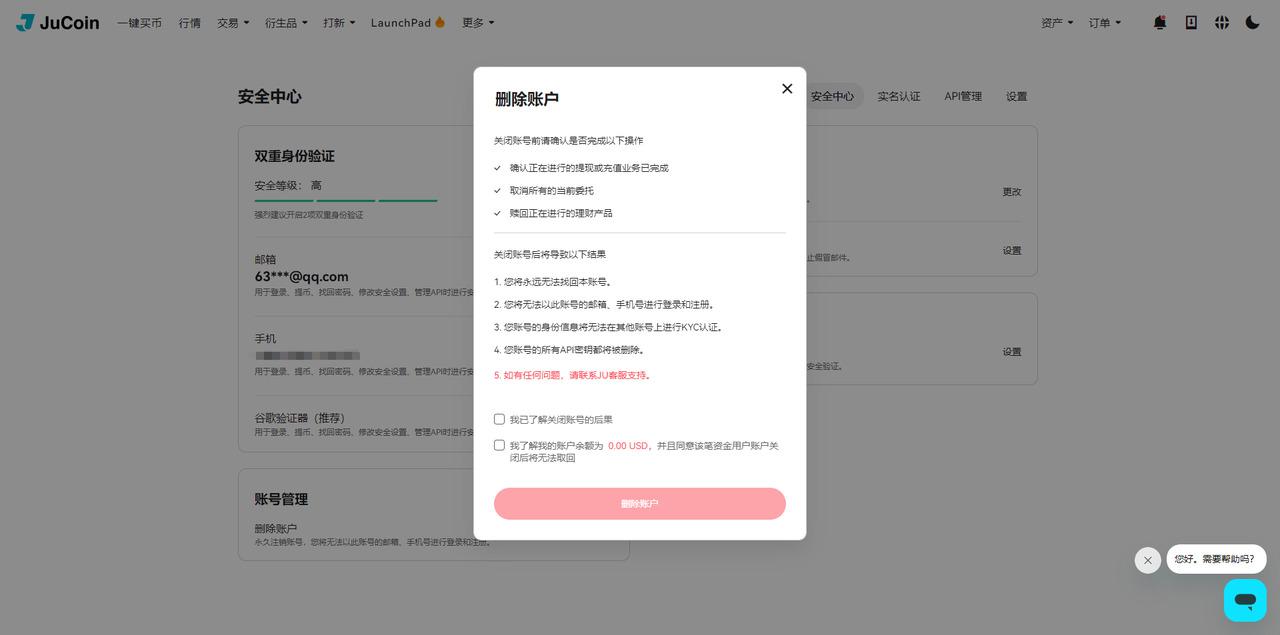Click the 您好，需要帮助吗 chat message
This screenshot has width=1280, height=635.
[1216, 559]
